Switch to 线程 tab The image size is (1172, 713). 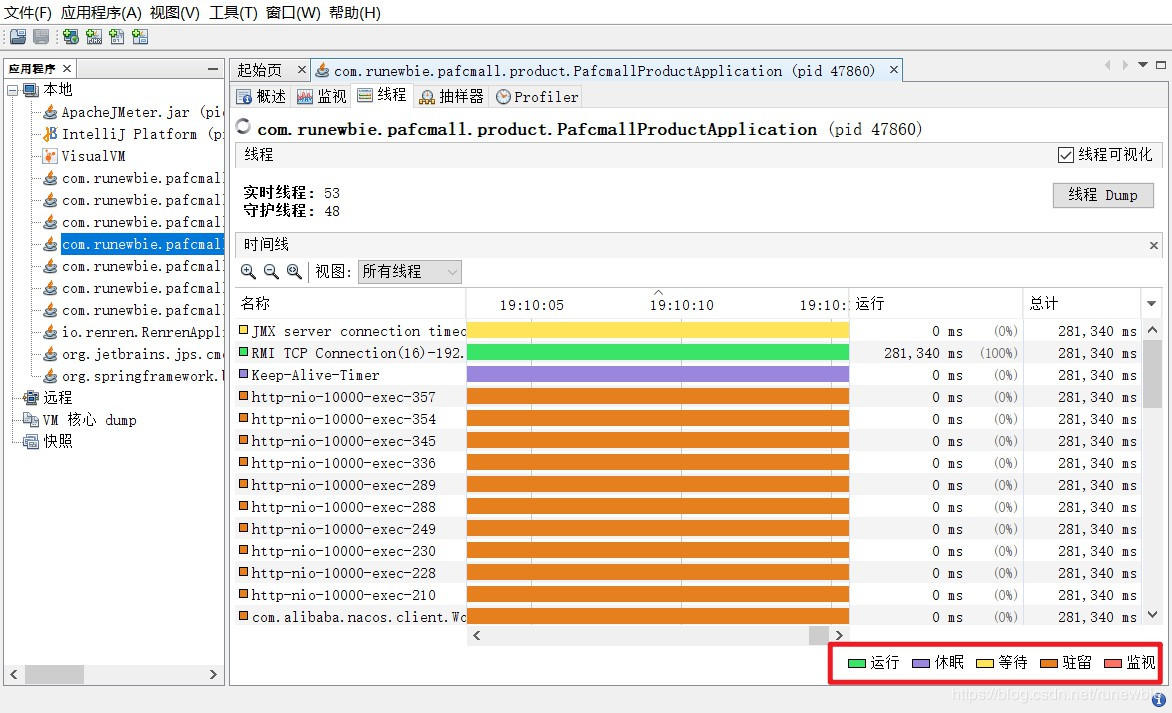tap(382, 95)
